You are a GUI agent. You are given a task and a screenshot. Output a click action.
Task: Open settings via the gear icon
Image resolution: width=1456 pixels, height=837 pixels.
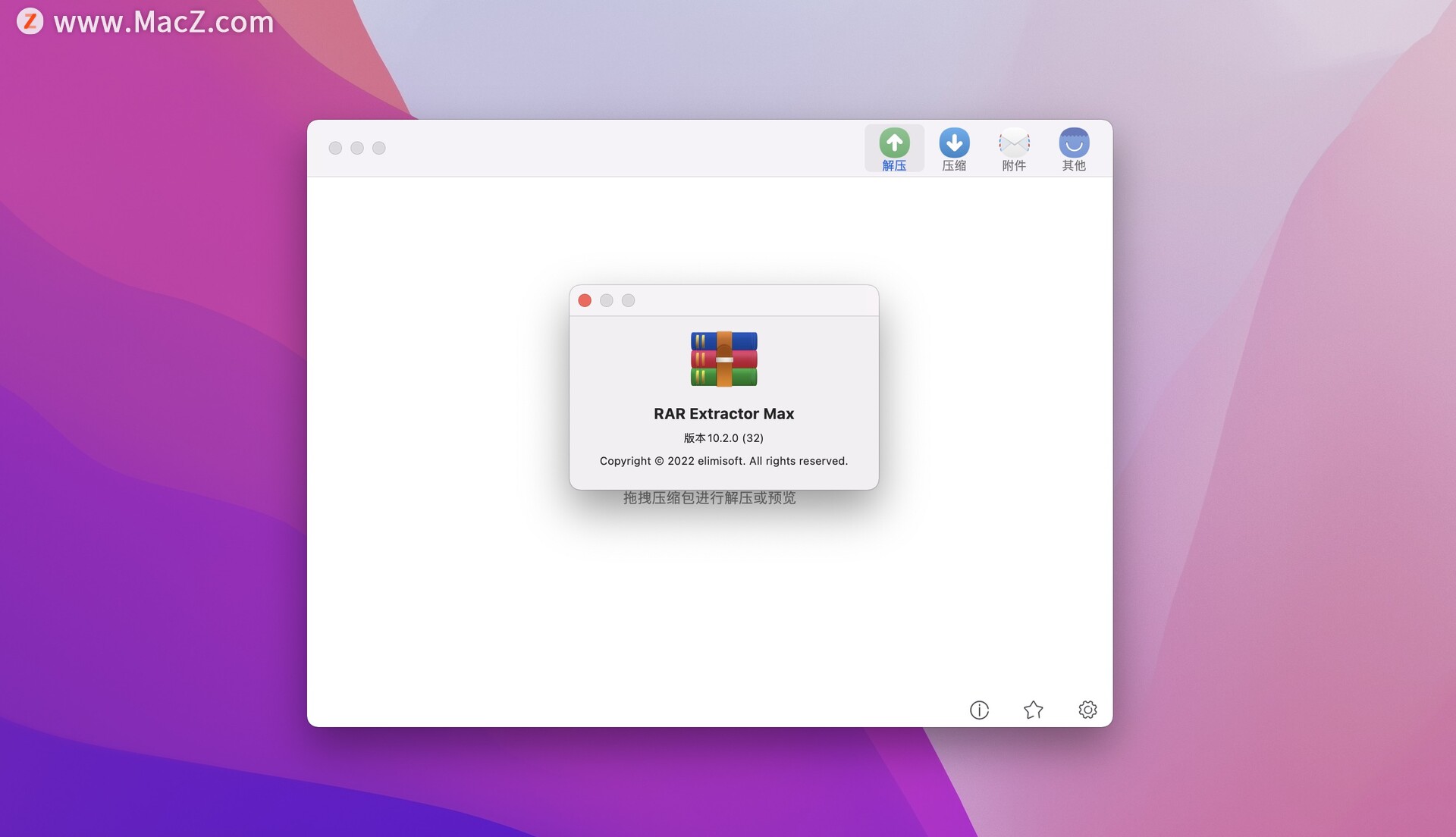click(1087, 710)
